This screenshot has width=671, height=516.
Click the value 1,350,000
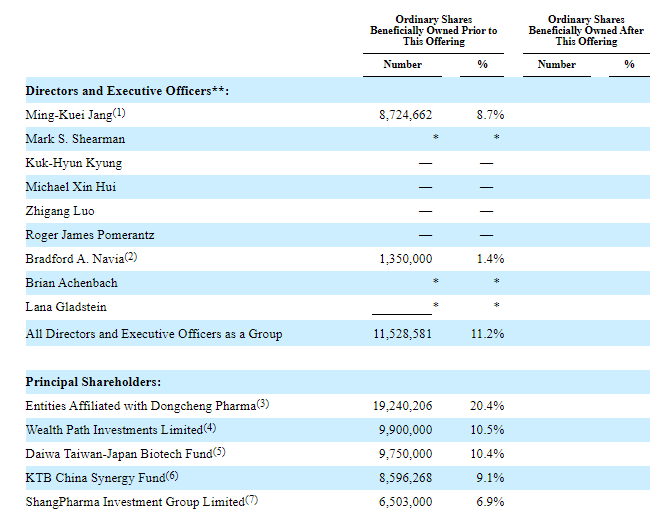tap(406, 259)
